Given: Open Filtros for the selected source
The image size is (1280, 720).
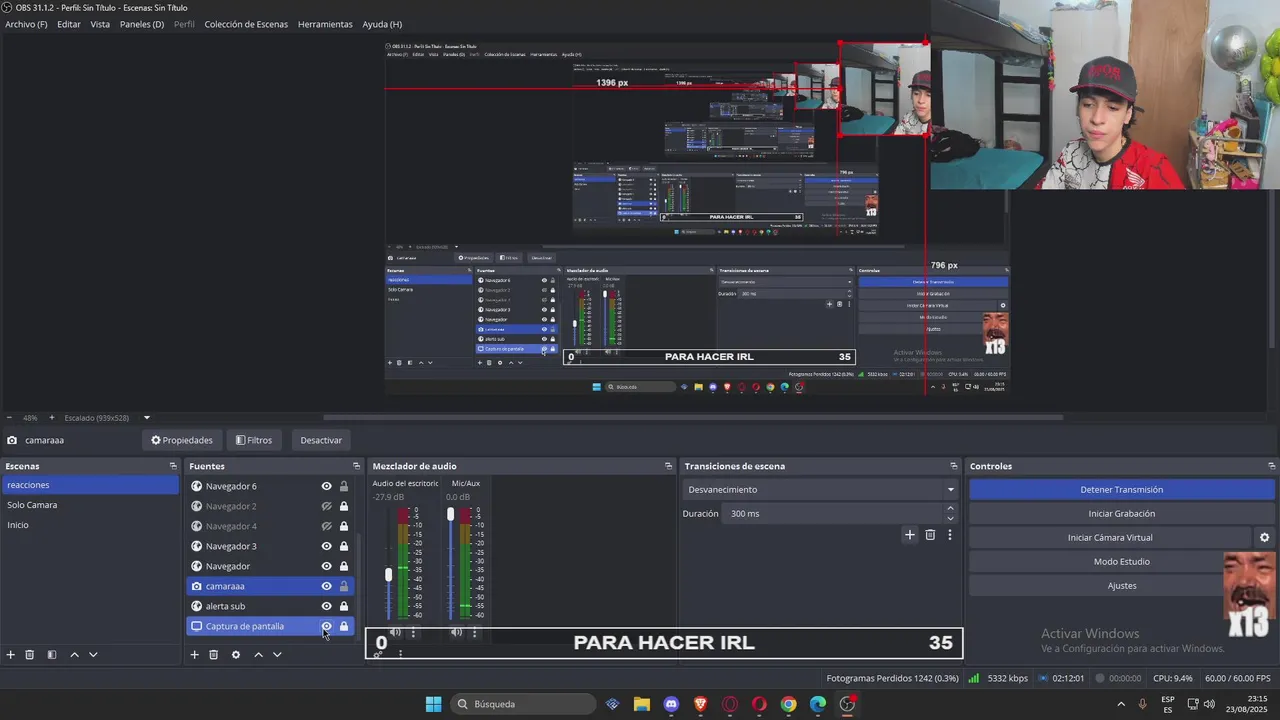Looking at the screenshot, I should [254, 440].
